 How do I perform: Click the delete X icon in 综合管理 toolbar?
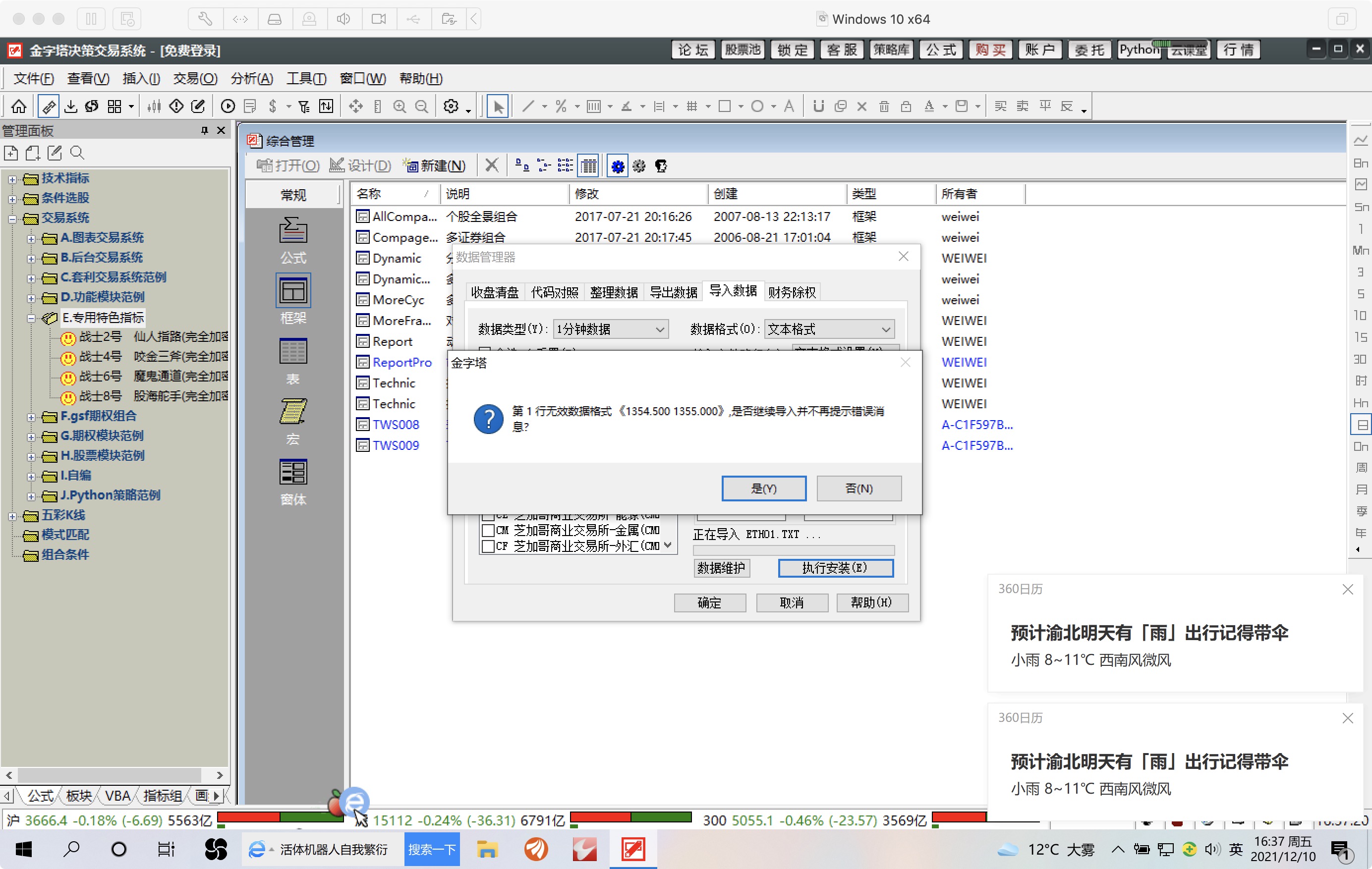(x=492, y=165)
